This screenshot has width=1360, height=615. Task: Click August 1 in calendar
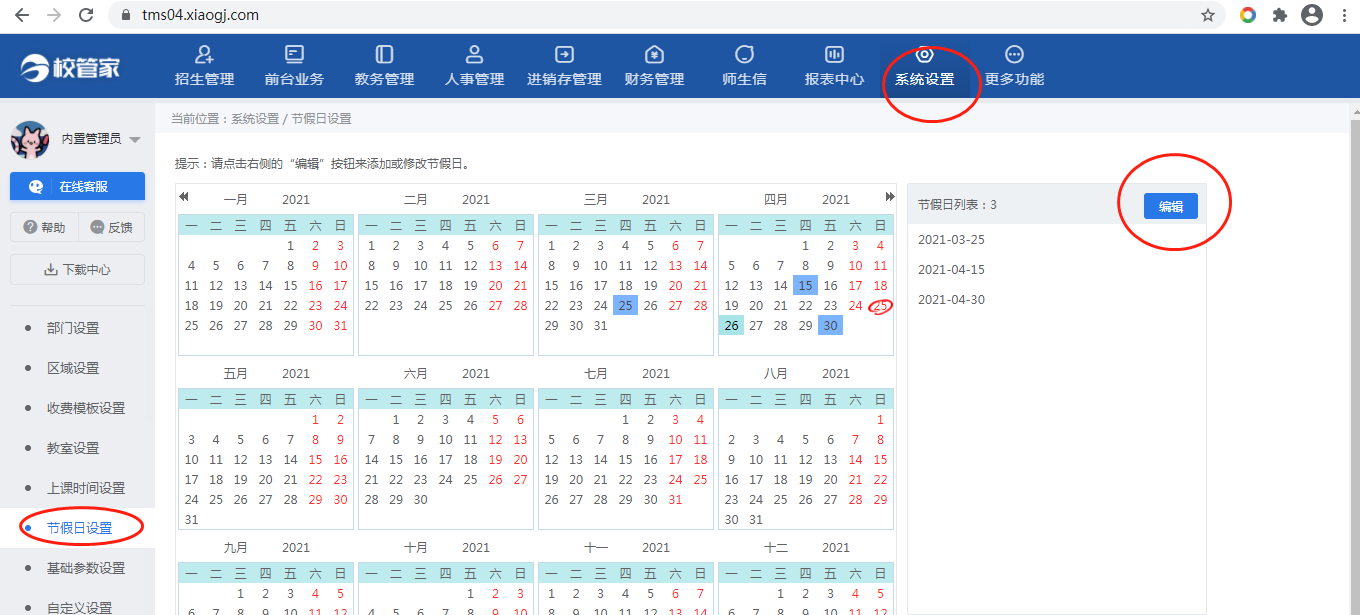[880, 420]
